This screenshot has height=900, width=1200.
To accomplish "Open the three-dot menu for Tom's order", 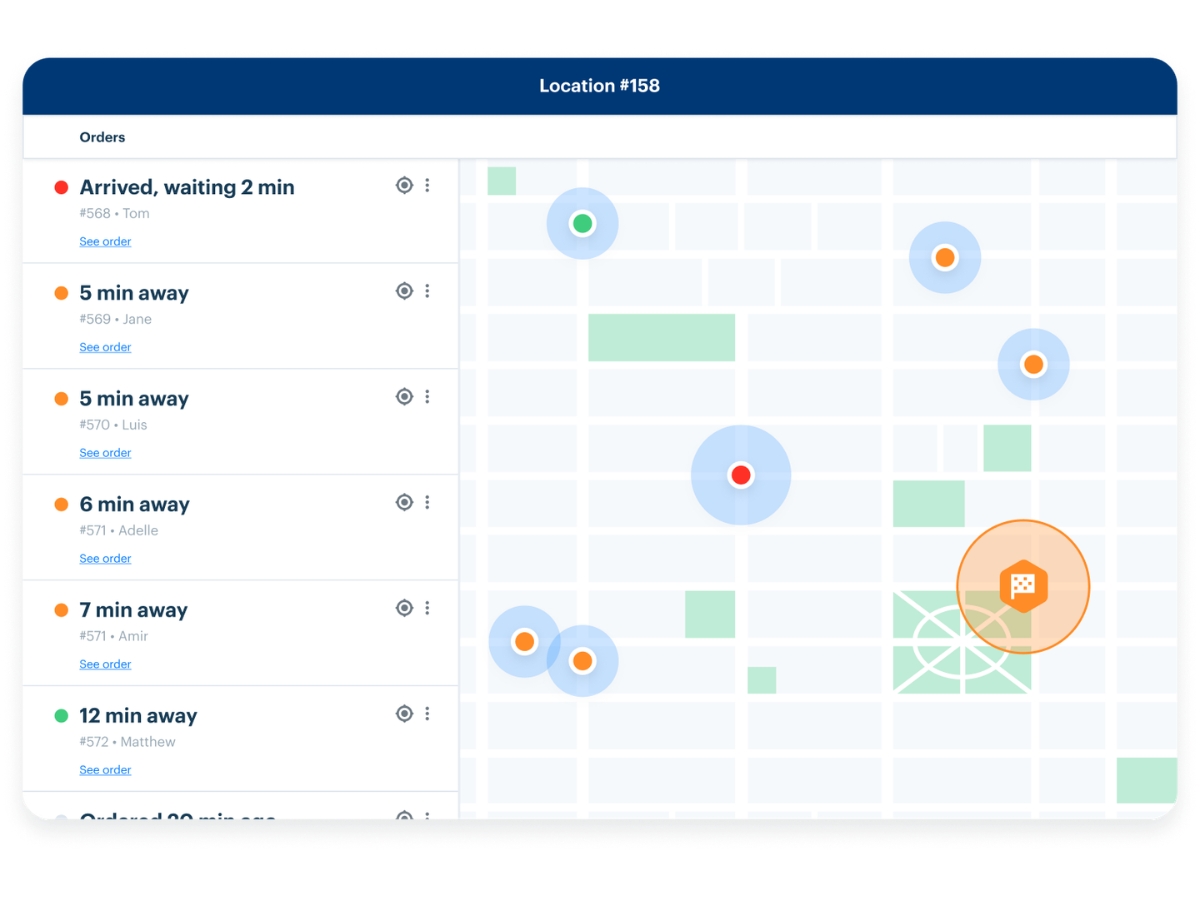I will tap(427, 185).
